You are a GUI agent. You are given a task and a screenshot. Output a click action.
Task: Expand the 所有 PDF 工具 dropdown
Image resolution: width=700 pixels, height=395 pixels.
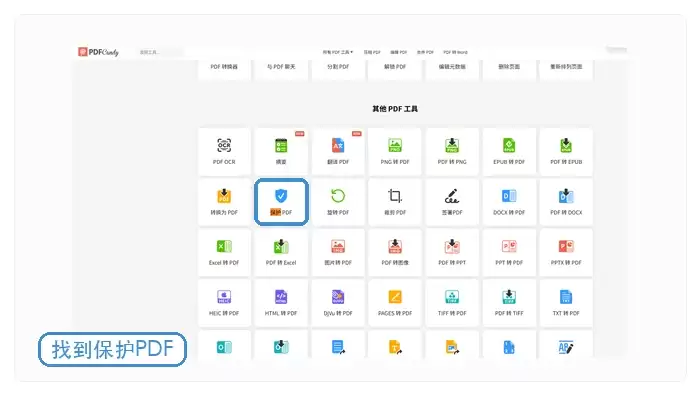(x=338, y=52)
